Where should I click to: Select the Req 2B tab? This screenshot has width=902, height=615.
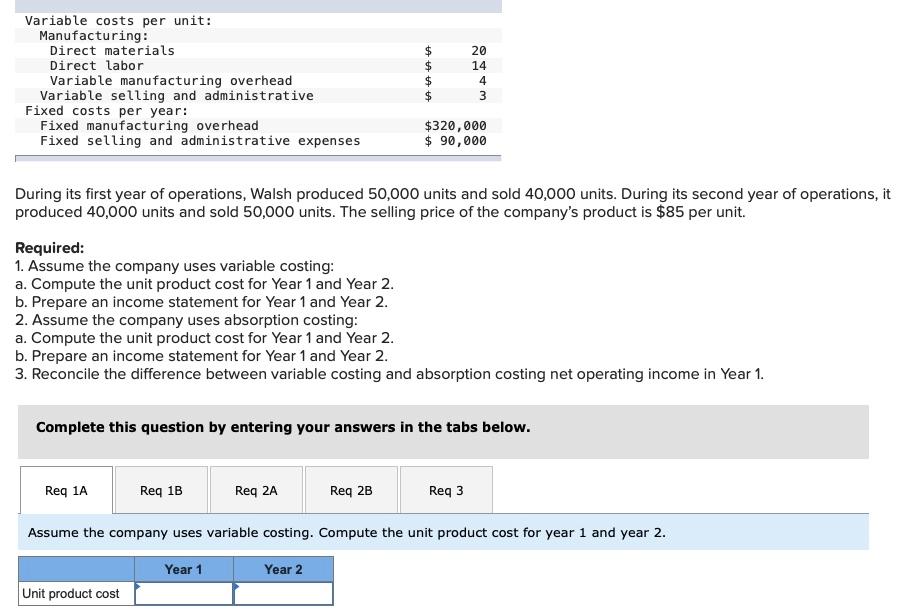351,490
